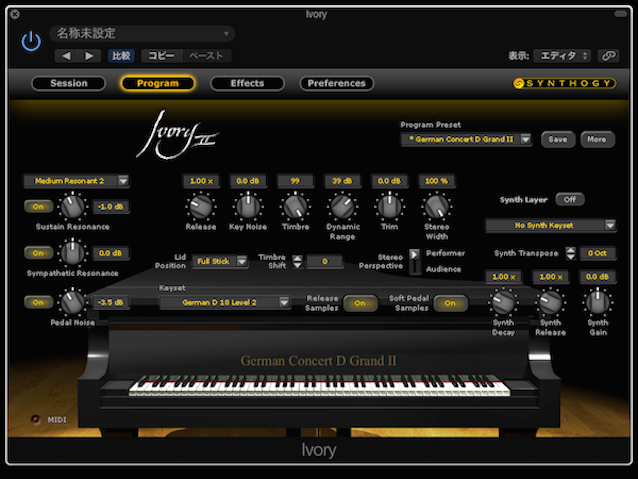
Task: Adjust the Sustain Resonance knob
Action: (72, 206)
